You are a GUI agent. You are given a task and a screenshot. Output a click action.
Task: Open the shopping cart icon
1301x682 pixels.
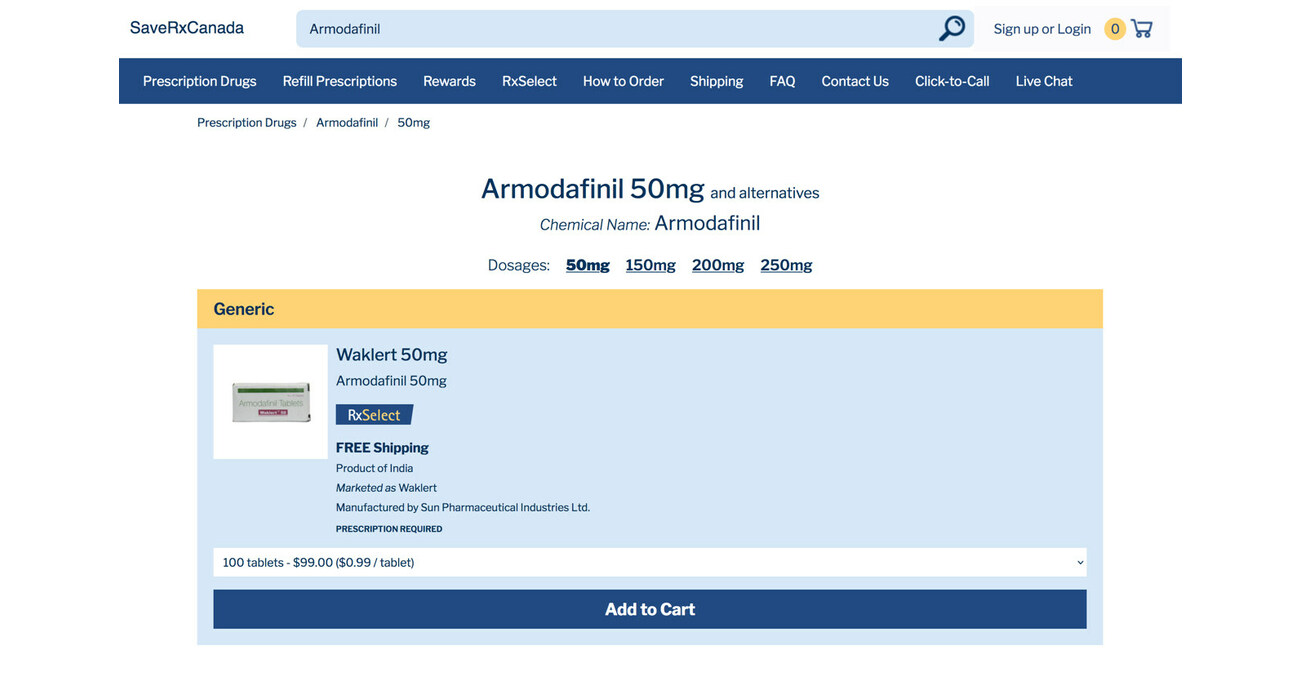pos(1142,29)
